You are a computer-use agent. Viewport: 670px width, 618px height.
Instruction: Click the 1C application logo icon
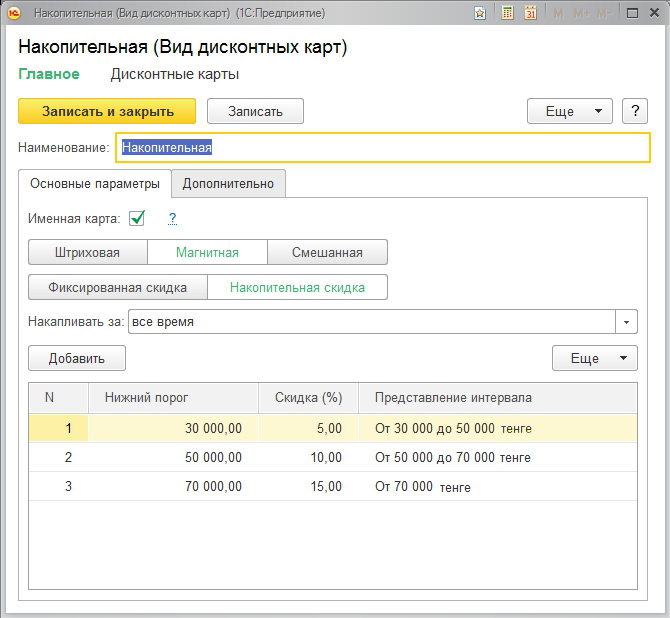[x=14, y=13]
